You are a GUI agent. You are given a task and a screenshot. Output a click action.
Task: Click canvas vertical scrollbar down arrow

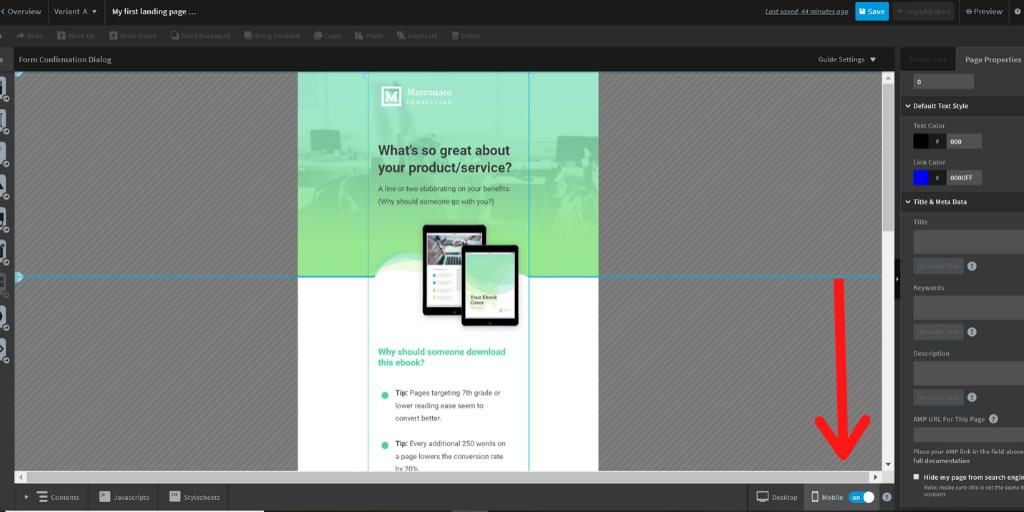click(x=888, y=465)
